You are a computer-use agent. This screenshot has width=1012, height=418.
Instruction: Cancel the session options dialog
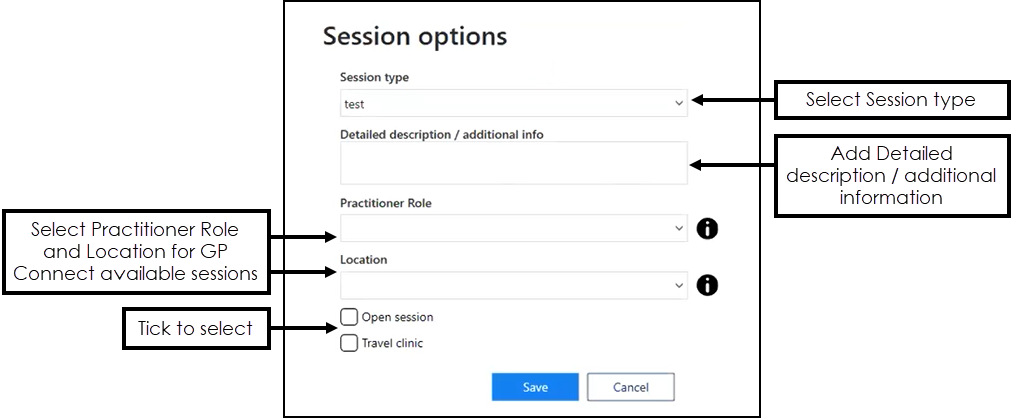[631, 387]
